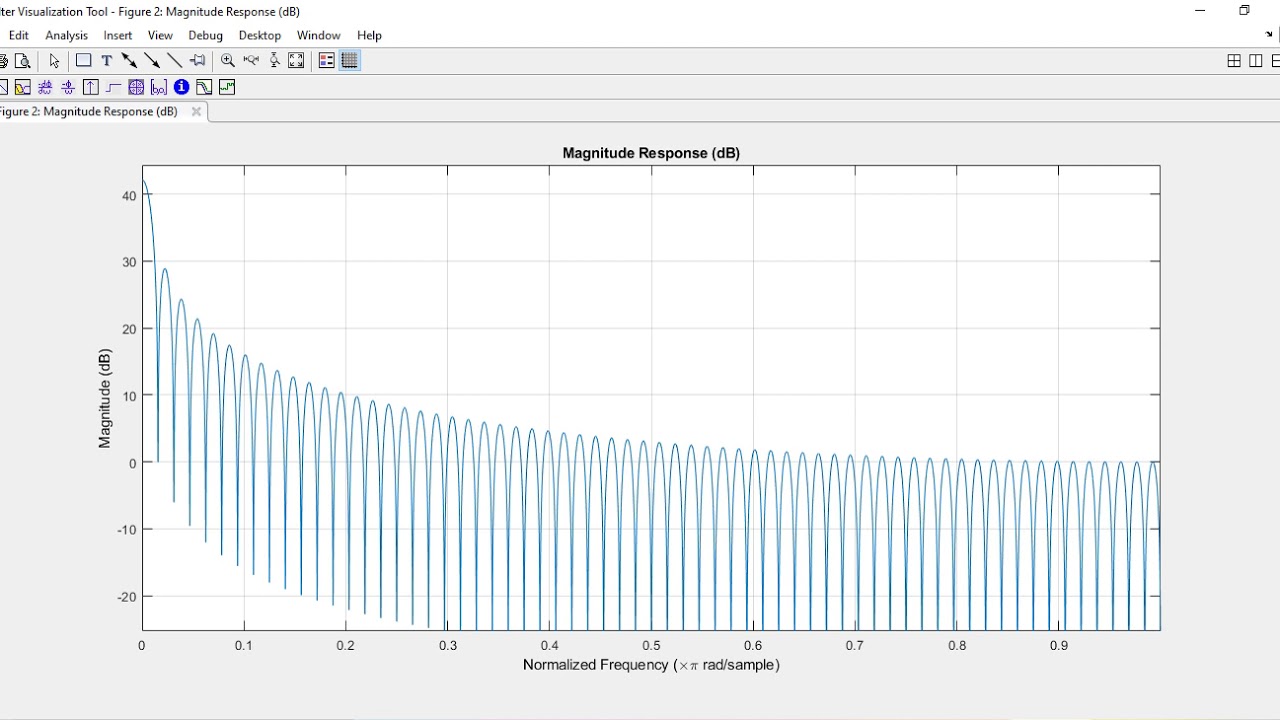
Task: Show the Filter Coefficients
Action: click(x=159, y=87)
